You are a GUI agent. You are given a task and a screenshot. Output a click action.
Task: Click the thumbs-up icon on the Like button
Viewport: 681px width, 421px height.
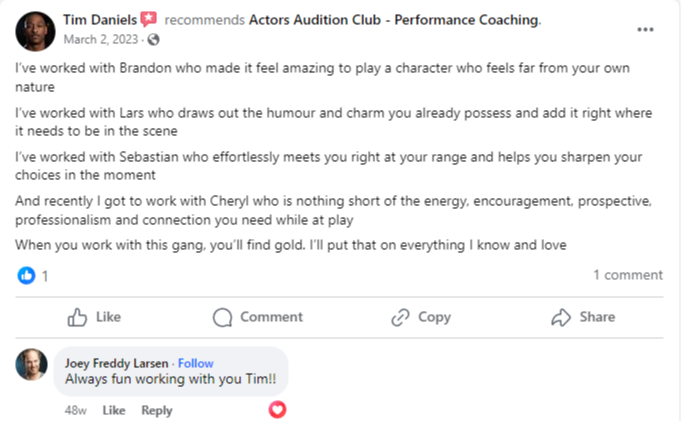(78, 317)
